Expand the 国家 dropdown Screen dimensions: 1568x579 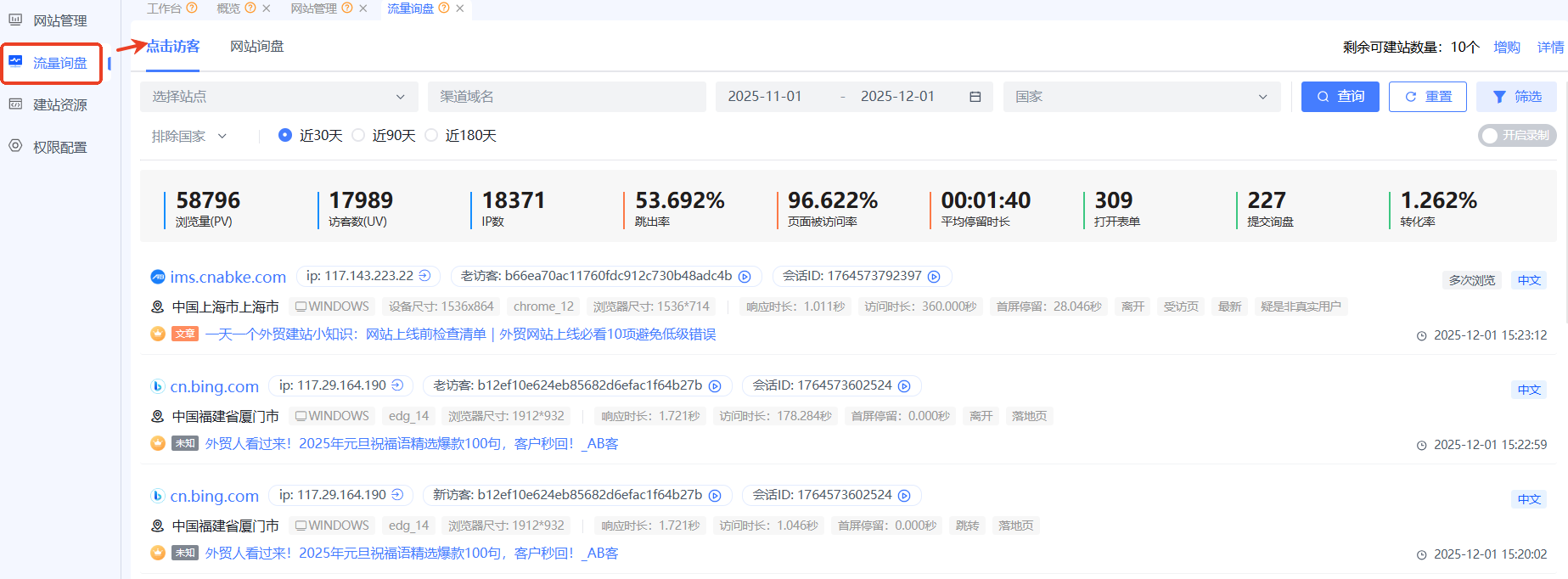pos(1140,97)
